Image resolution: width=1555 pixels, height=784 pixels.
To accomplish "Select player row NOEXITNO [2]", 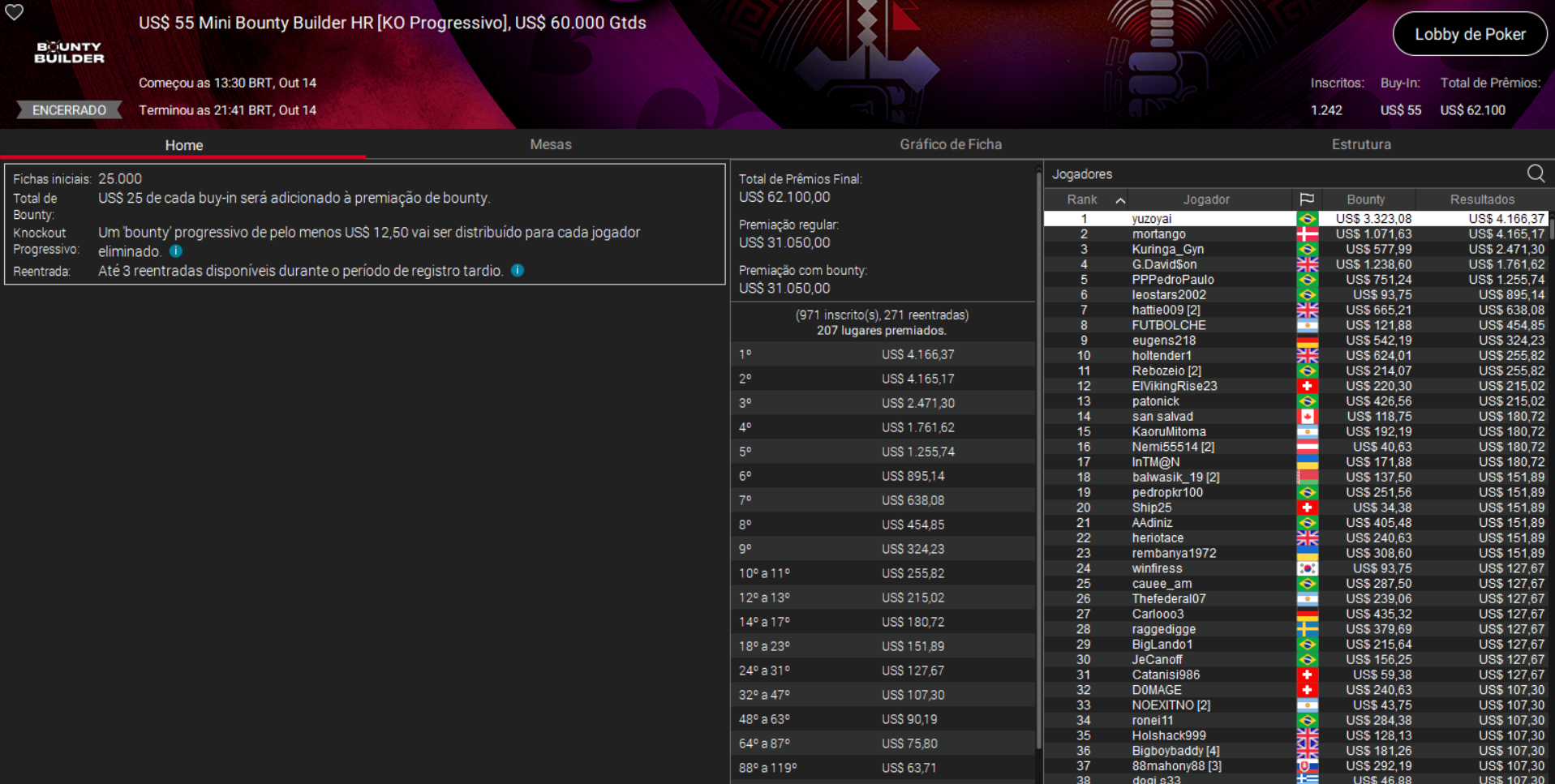I will (x=1295, y=705).
